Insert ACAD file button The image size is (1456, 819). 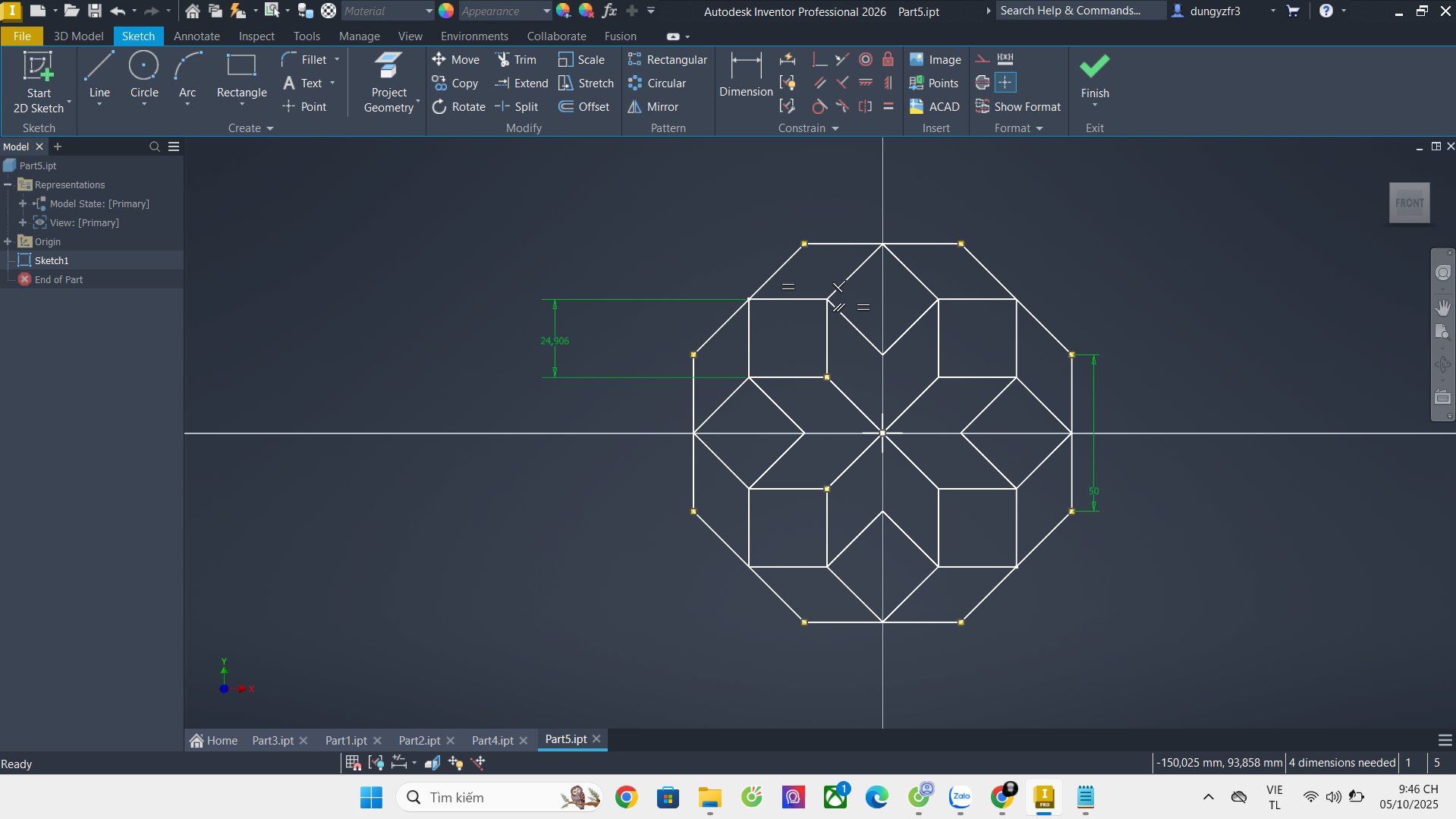pos(935,107)
